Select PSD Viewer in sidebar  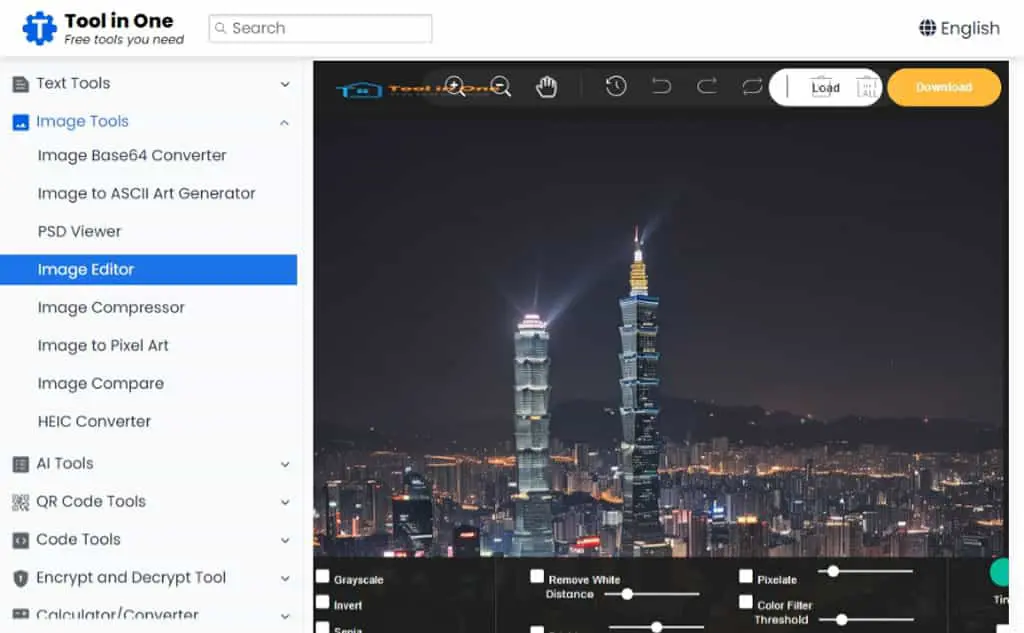click(80, 232)
